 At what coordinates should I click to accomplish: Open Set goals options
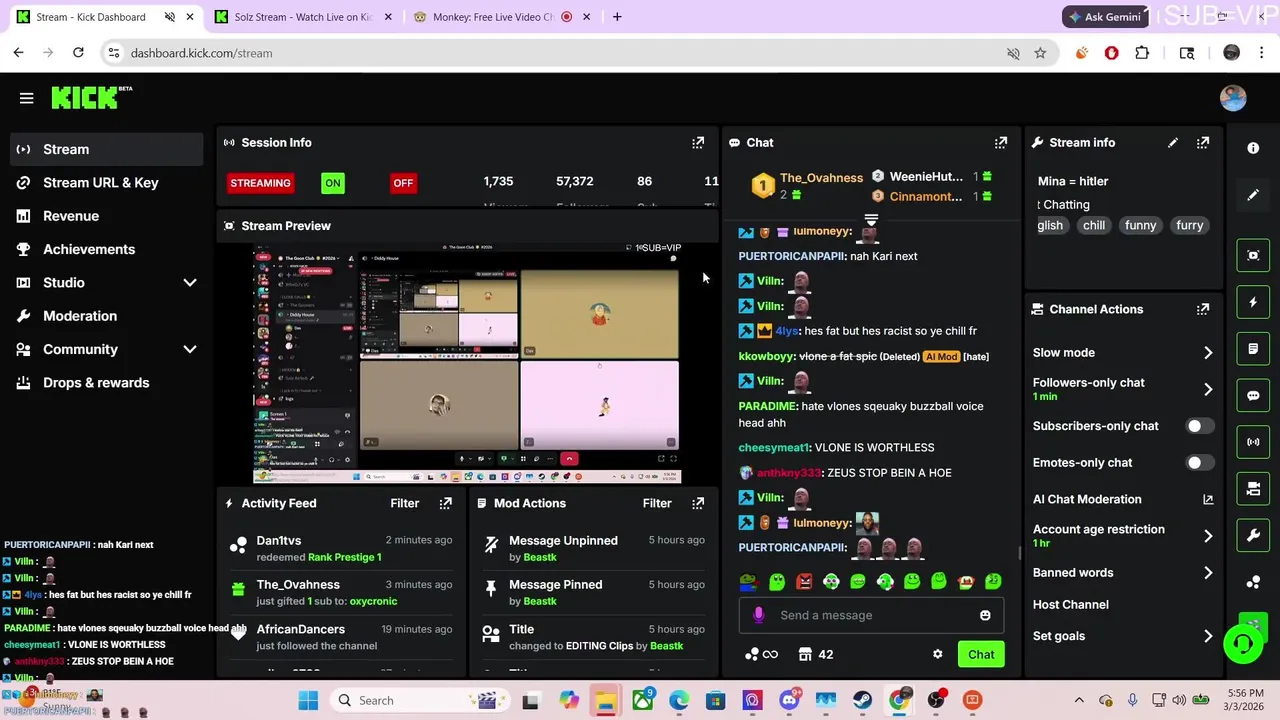point(1123,636)
